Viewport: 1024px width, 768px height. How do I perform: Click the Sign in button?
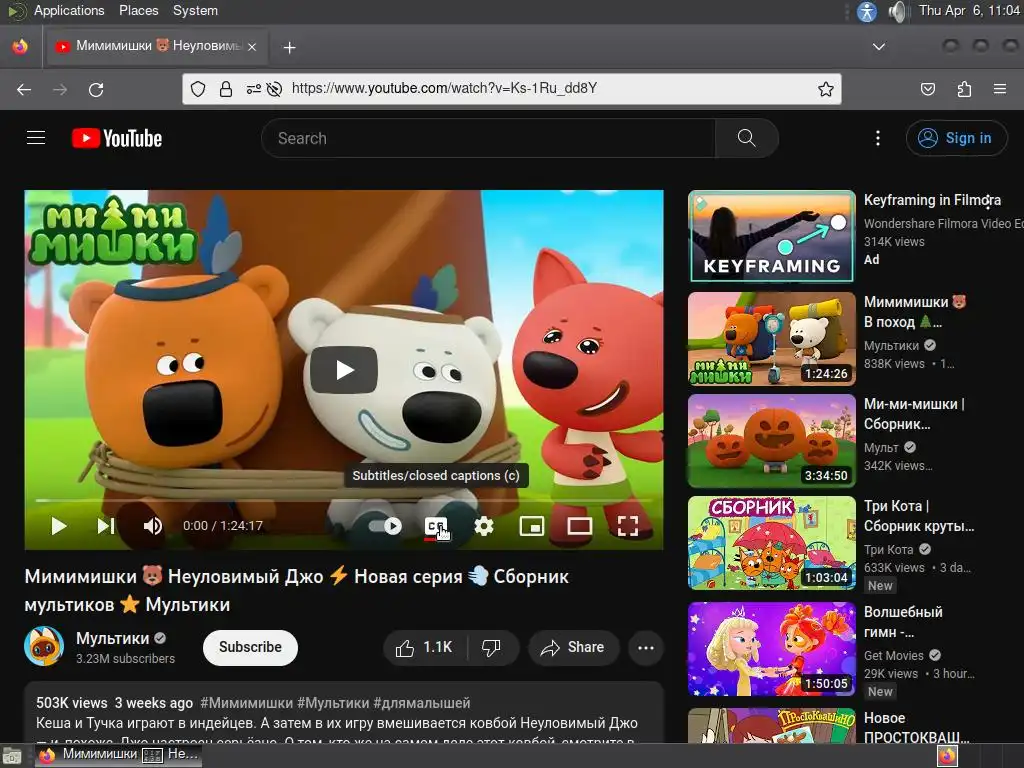[956, 138]
